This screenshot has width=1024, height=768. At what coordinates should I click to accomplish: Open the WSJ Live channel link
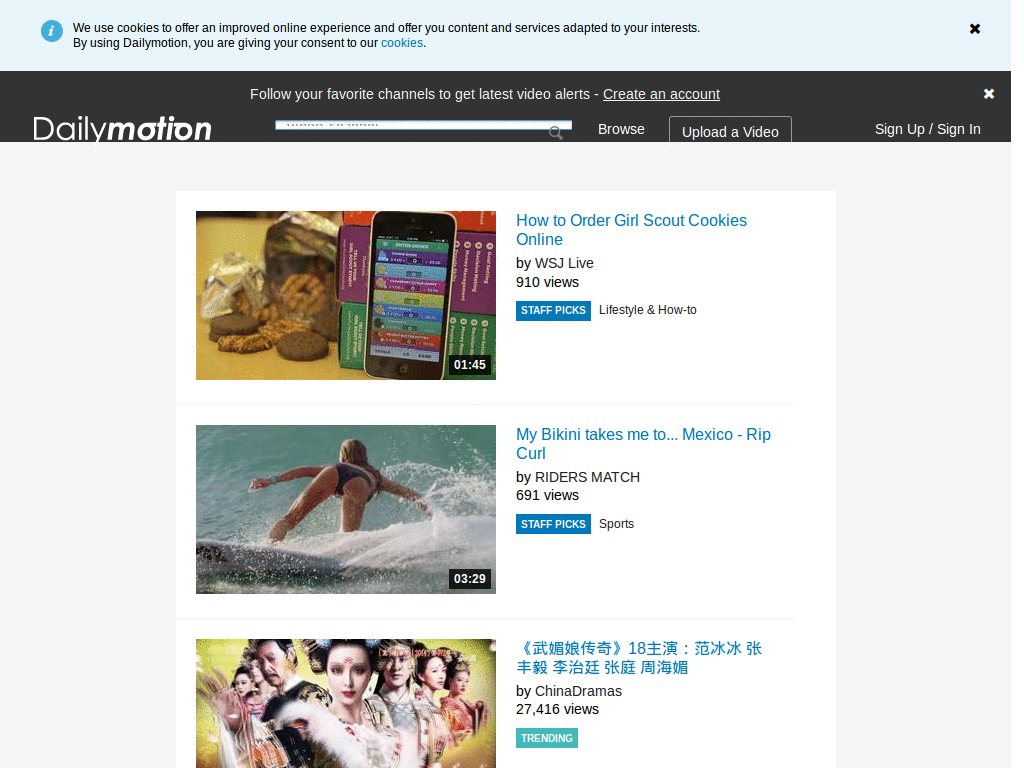pos(564,262)
